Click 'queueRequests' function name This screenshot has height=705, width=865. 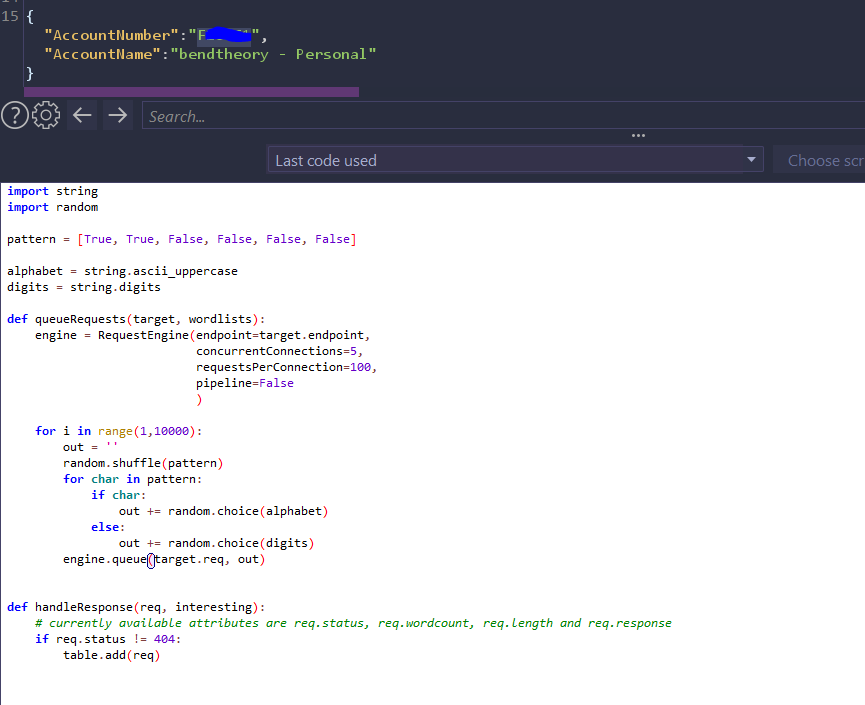(81, 319)
